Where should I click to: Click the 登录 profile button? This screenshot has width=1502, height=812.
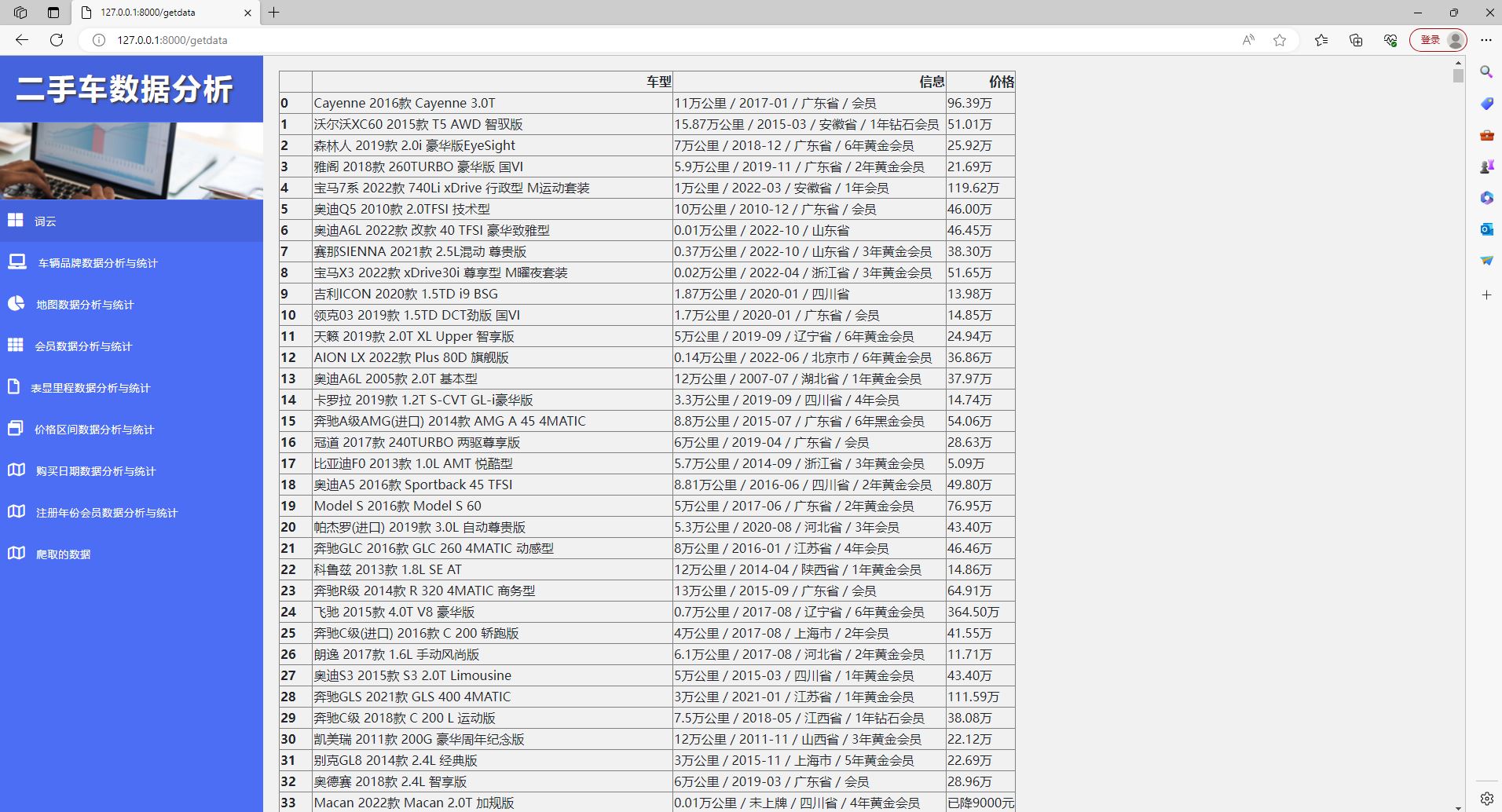1438,40
